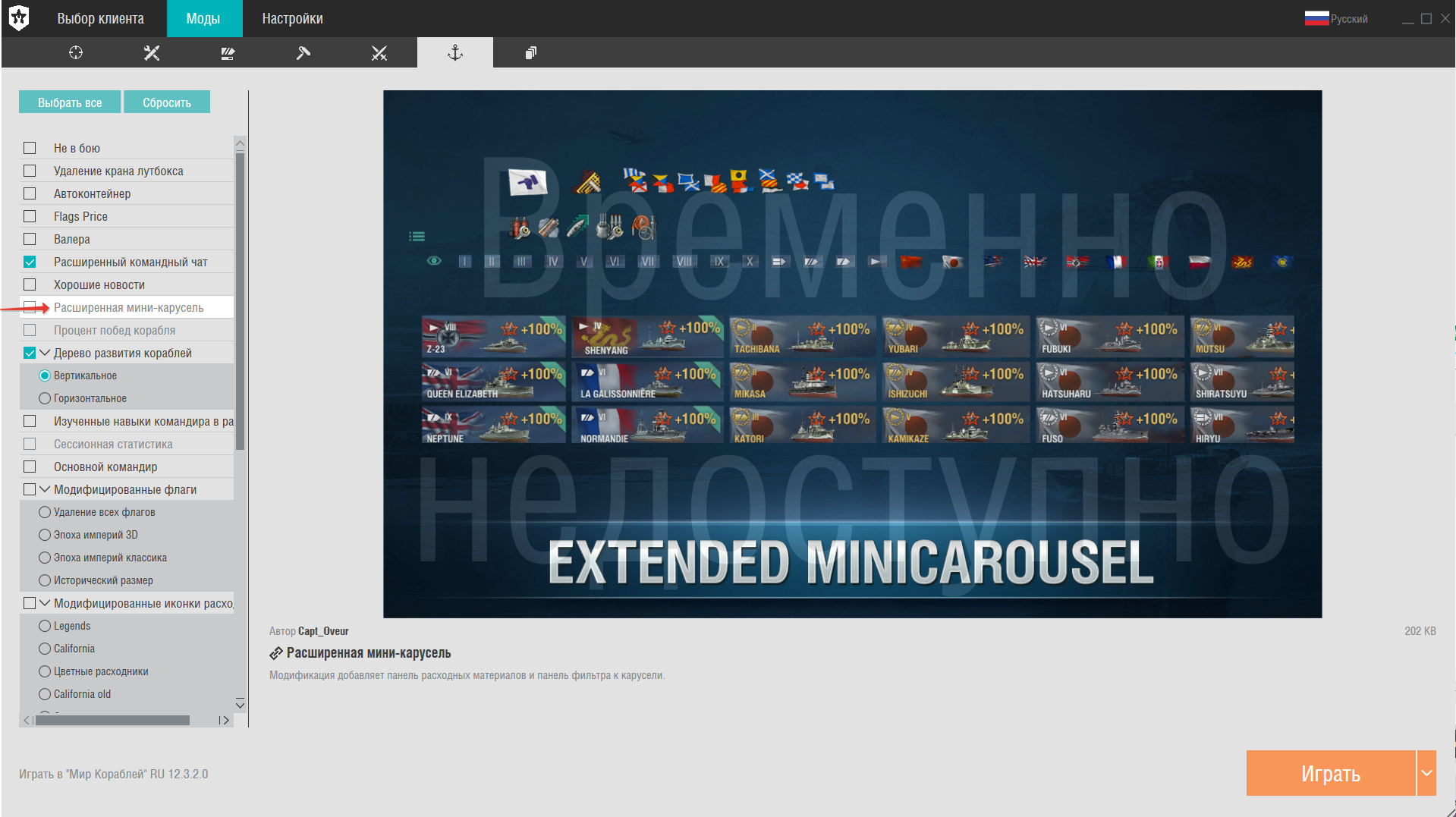The height and width of the screenshot is (817, 1456).
Task: Switch to Выбор клиента tab
Action: pos(100,18)
